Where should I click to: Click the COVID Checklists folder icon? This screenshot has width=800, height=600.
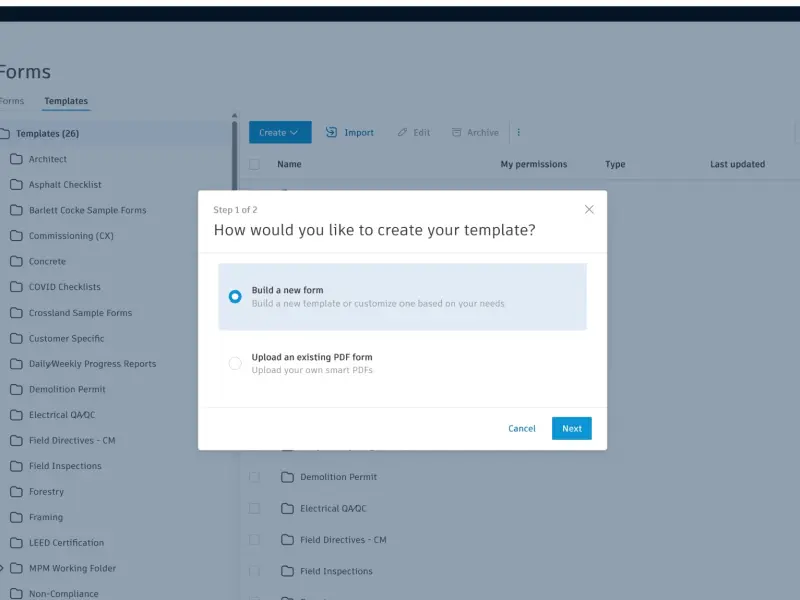[x=16, y=287]
